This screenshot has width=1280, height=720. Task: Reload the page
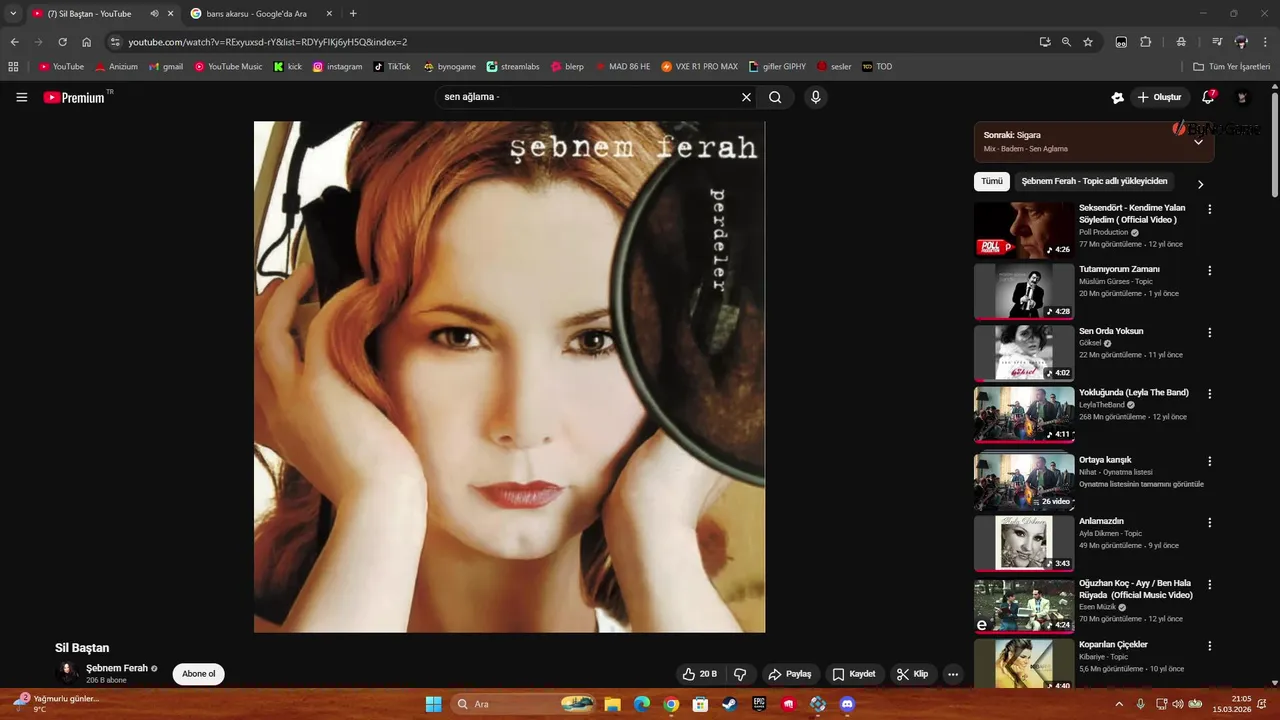(62, 42)
